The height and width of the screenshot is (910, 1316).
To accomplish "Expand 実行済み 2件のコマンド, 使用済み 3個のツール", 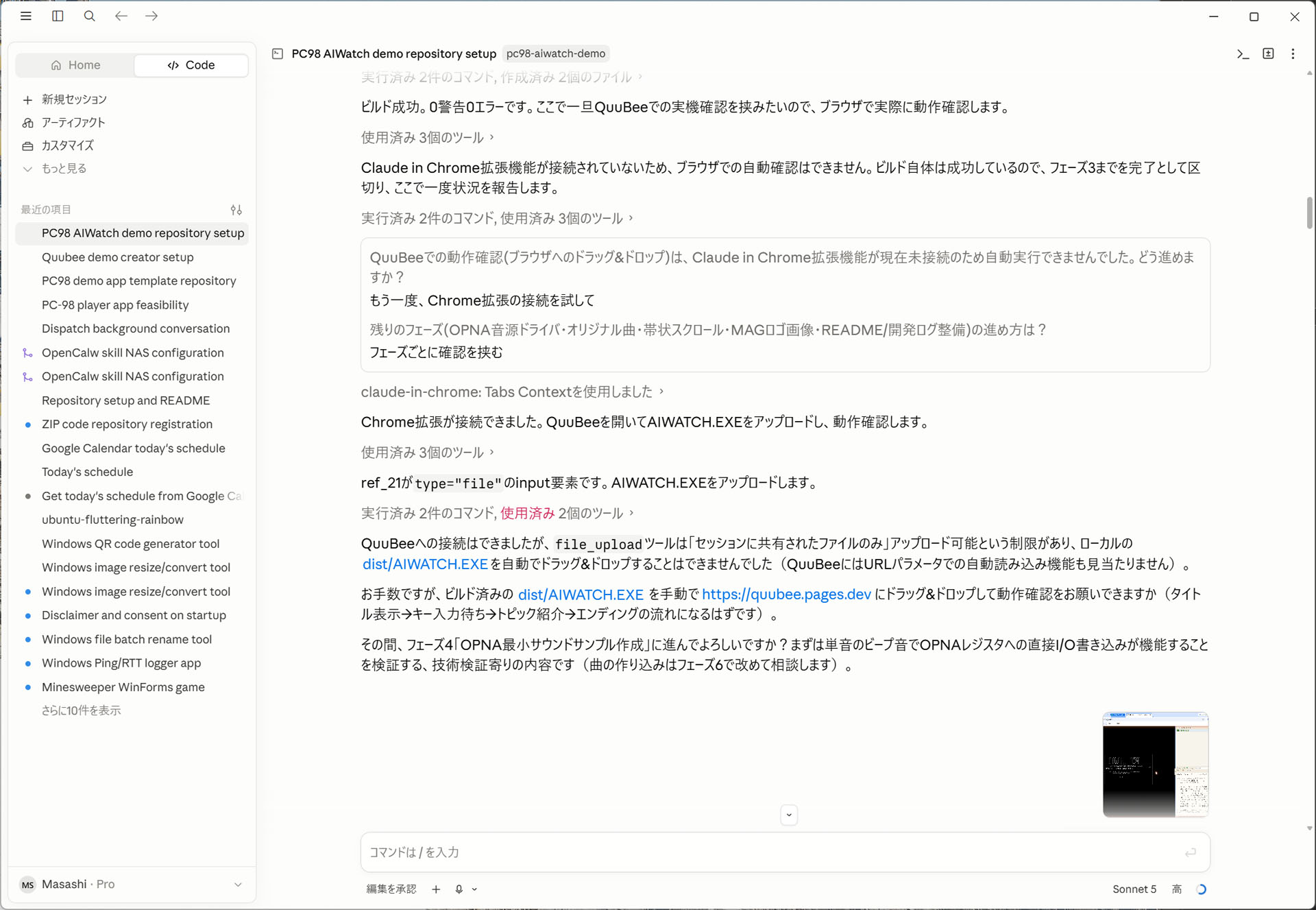I will (x=497, y=218).
